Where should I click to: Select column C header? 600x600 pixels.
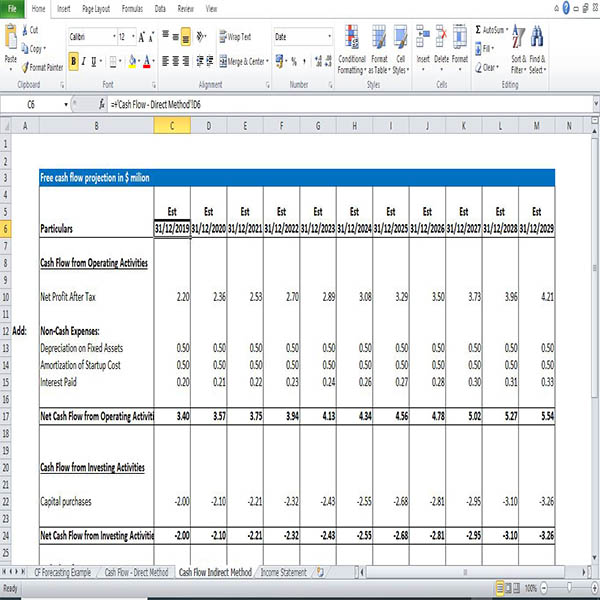[172, 126]
